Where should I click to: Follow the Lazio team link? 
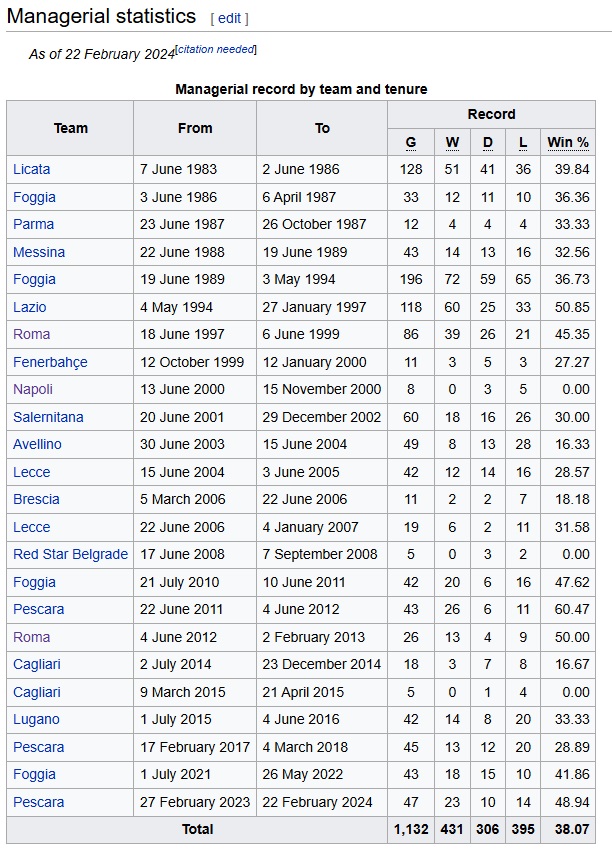point(29,307)
